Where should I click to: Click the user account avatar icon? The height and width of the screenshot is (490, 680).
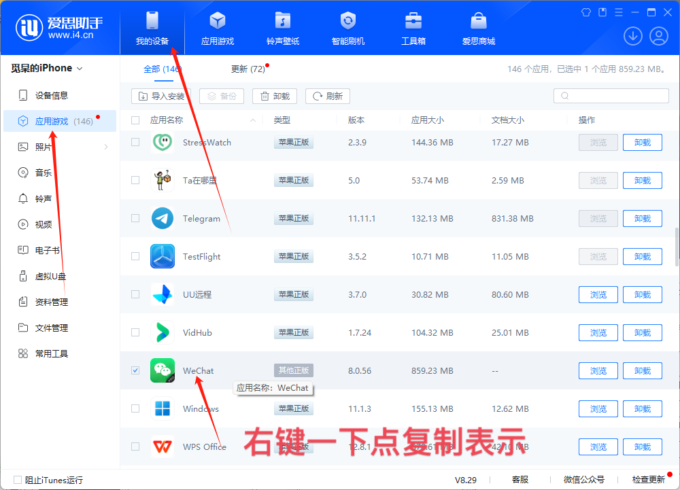659,36
